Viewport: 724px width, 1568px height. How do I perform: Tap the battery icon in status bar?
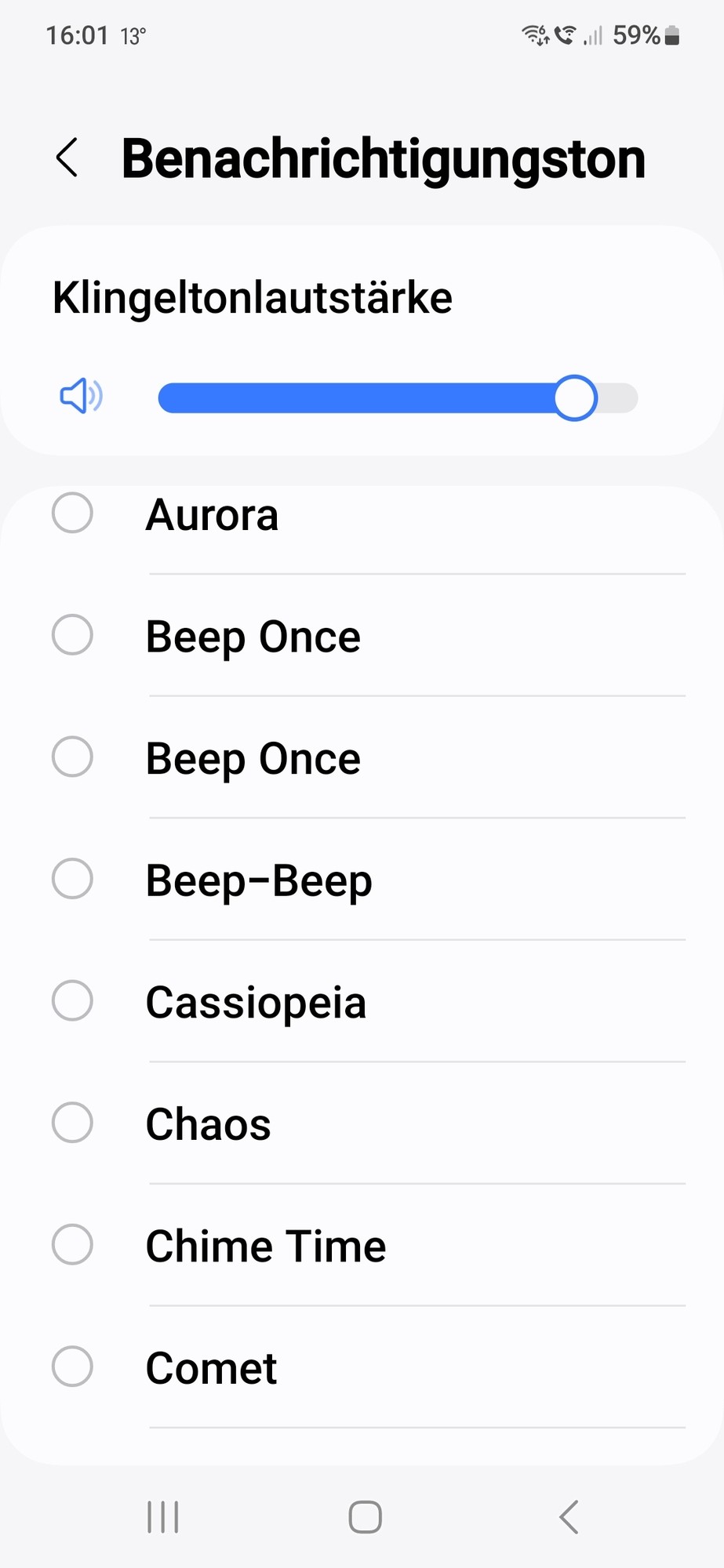tap(671, 35)
